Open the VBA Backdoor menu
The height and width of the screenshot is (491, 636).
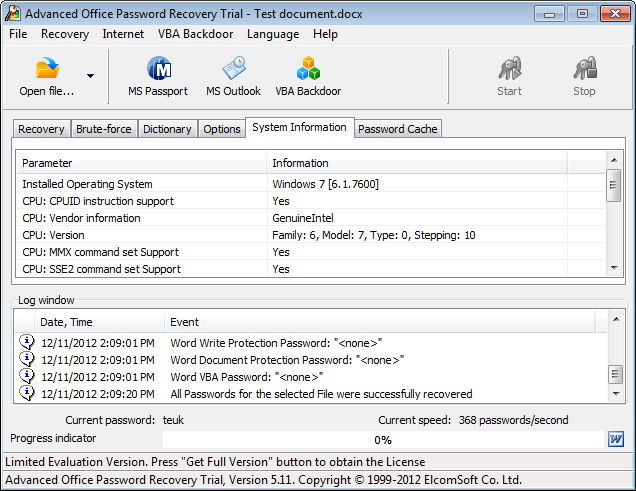click(196, 34)
